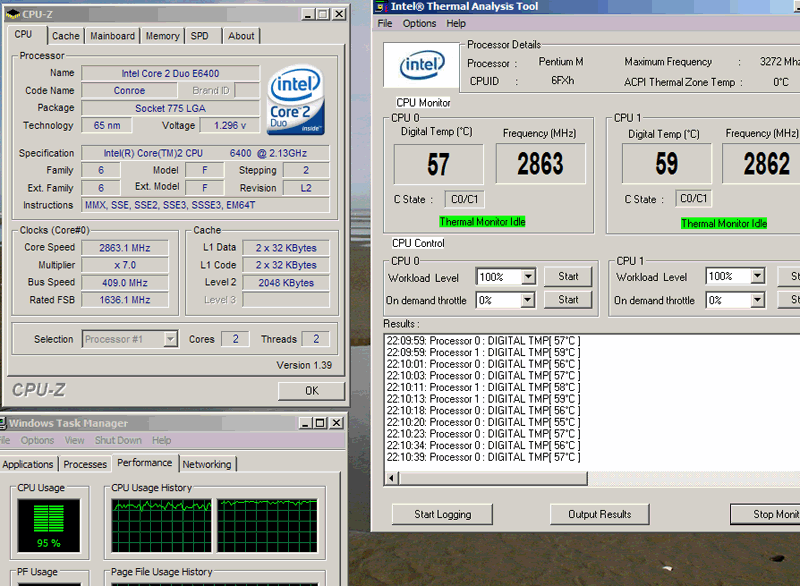Screen dimensions: 800x586
Task: Click the Level 2 cache value 2048 KBytes
Action: point(286,283)
